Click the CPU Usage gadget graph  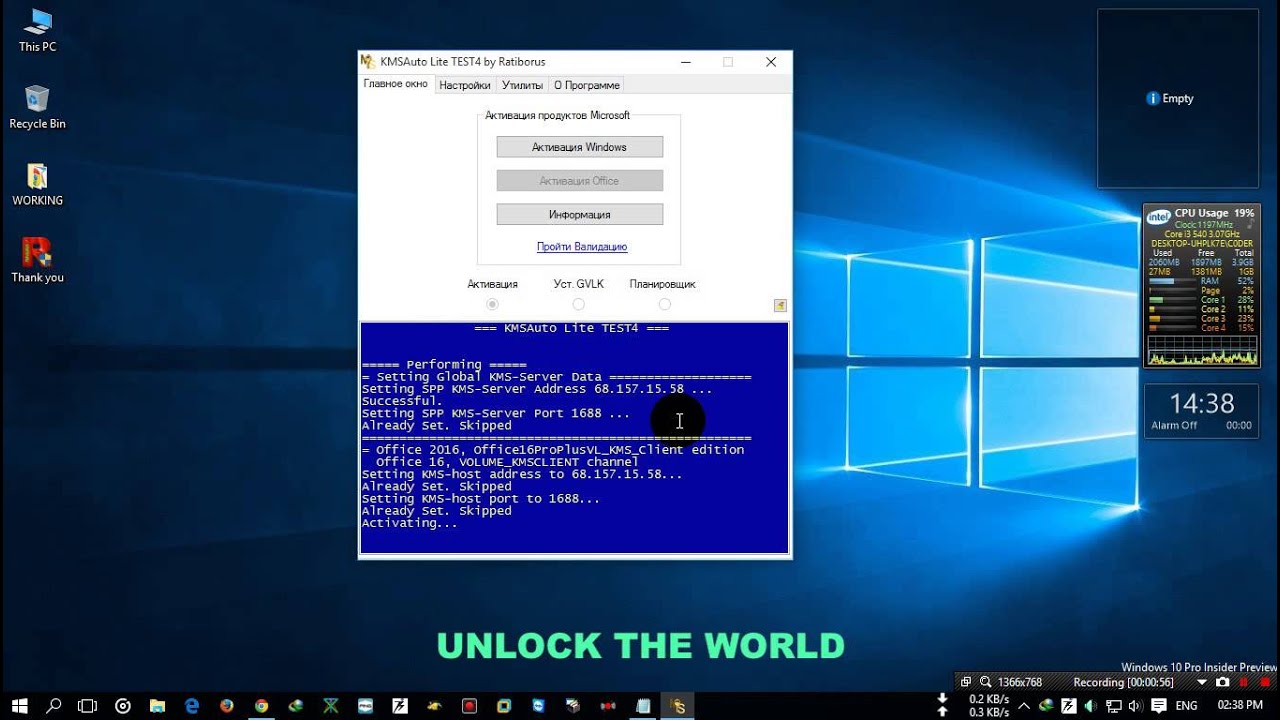(x=1202, y=351)
